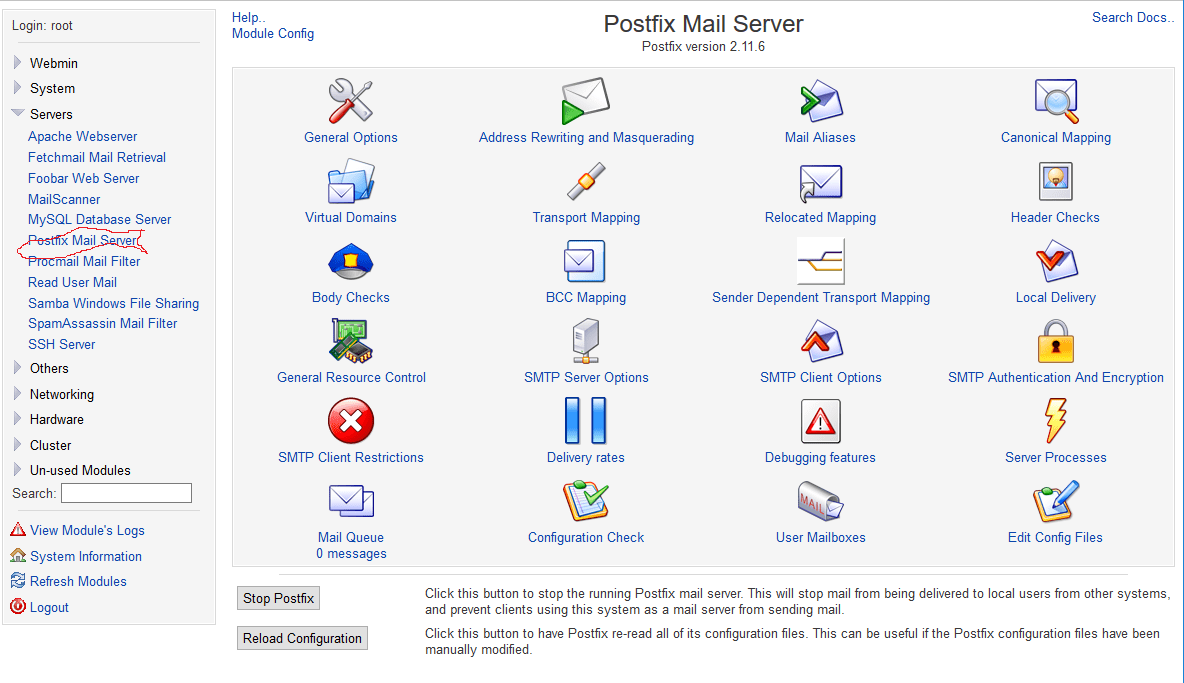Open the Configuration Check clipboard icon
Viewport: 1184px width, 683px height.
(x=586, y=500)
